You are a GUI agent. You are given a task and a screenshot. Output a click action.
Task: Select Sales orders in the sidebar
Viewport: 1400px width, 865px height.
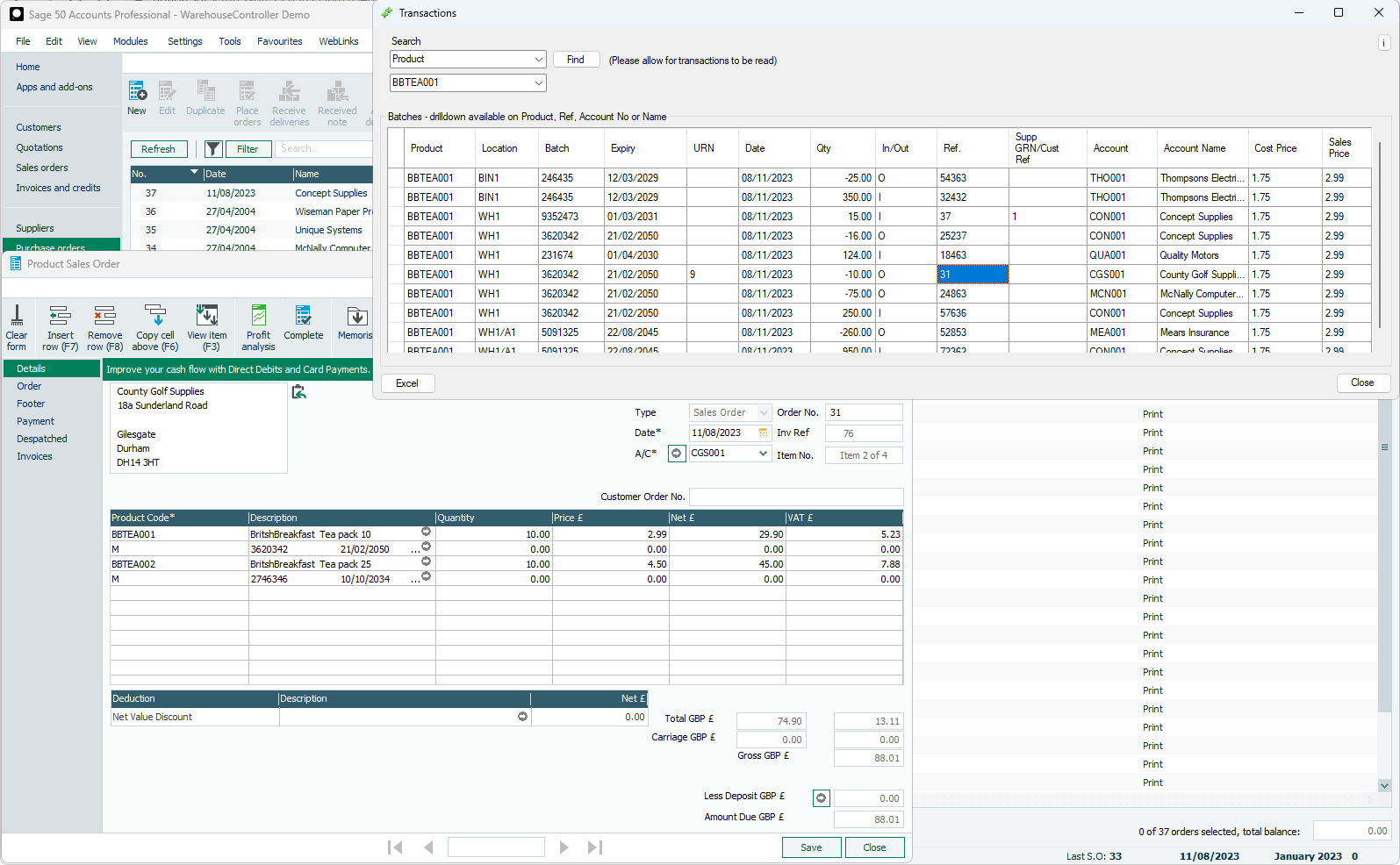click(42, 168)
